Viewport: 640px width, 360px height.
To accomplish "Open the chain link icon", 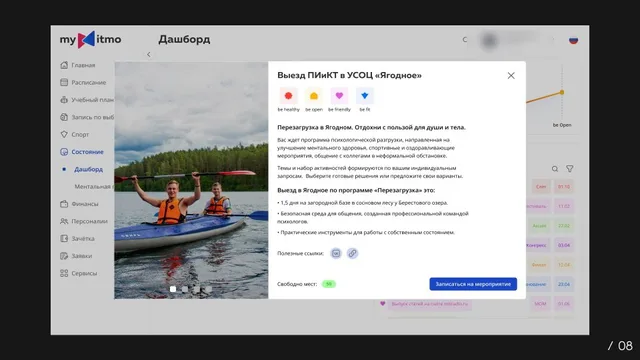I will point(352,253).
